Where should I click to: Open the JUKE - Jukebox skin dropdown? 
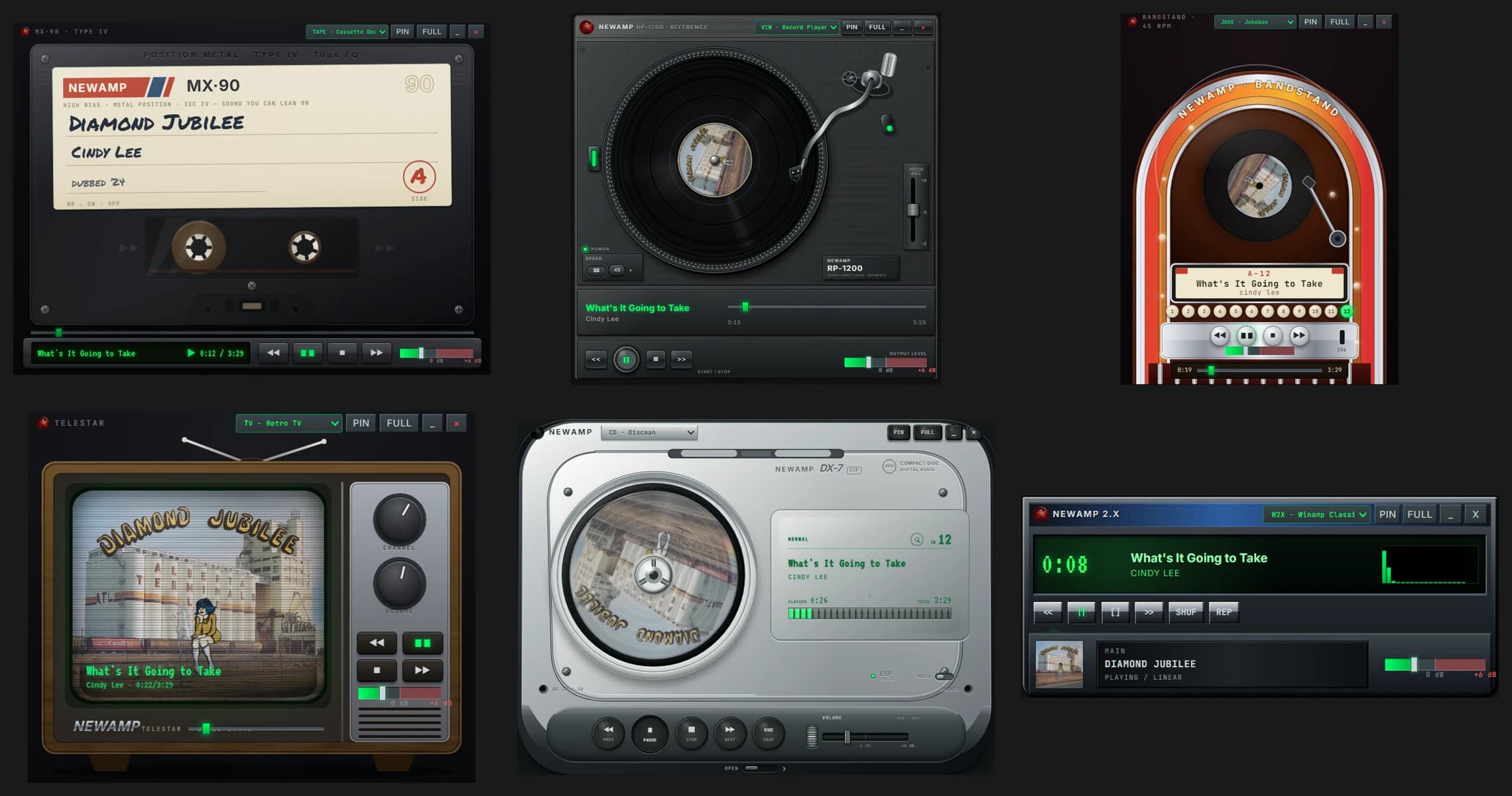click(1255, 22)
